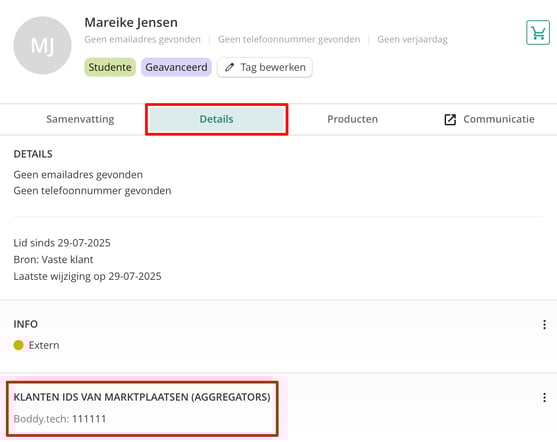The image size is (557, 442).
Task: Click the MJ avatar circle
Action: click(42, 45)
